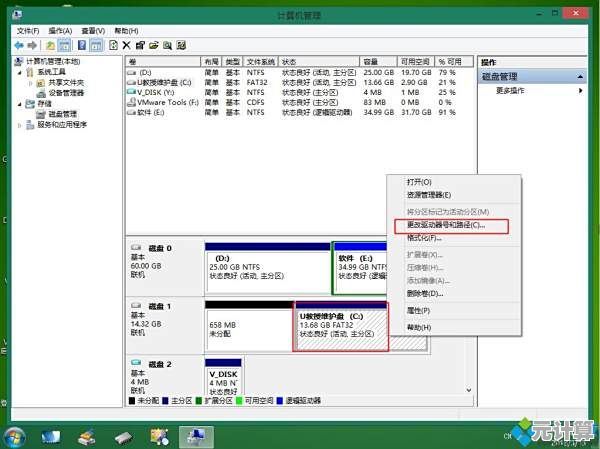The height and width of the screenshot is (449, 600).
Task: Click the Back arrow in the toolbar
Action: coord(19,46)
